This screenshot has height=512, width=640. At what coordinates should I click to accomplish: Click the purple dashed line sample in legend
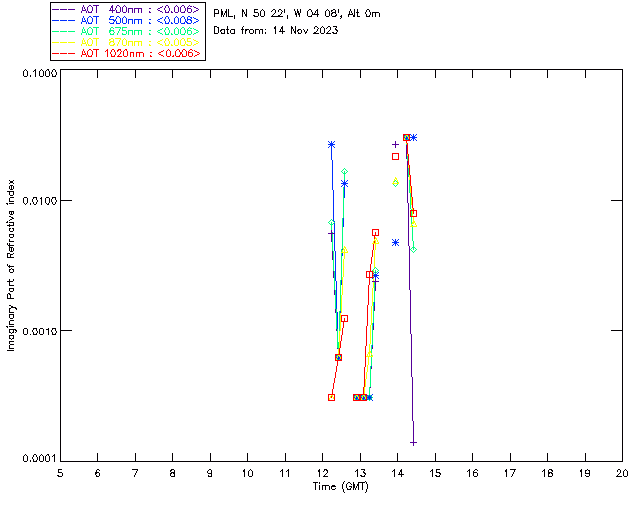click(64, 9)
